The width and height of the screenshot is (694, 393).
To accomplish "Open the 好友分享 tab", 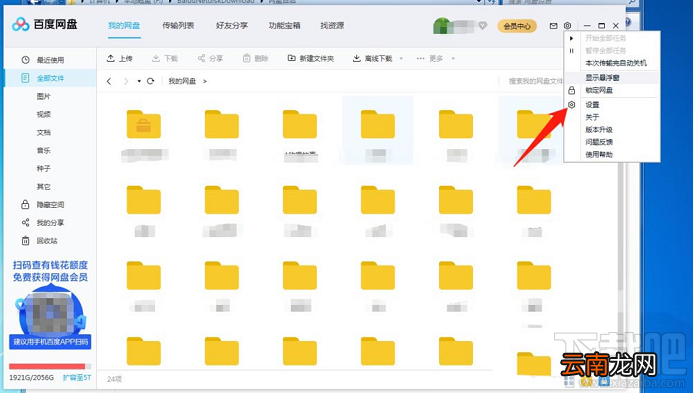I will pos(231,26).
